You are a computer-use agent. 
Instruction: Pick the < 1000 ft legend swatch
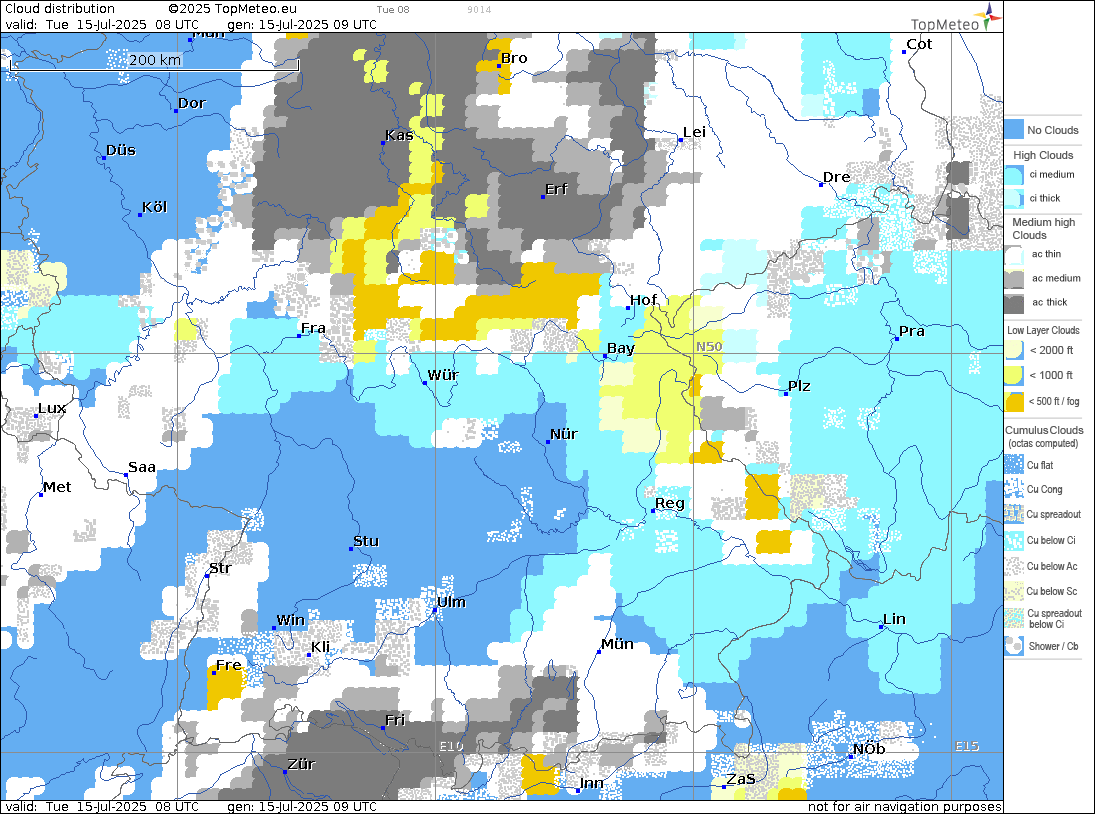(1014, 376)
